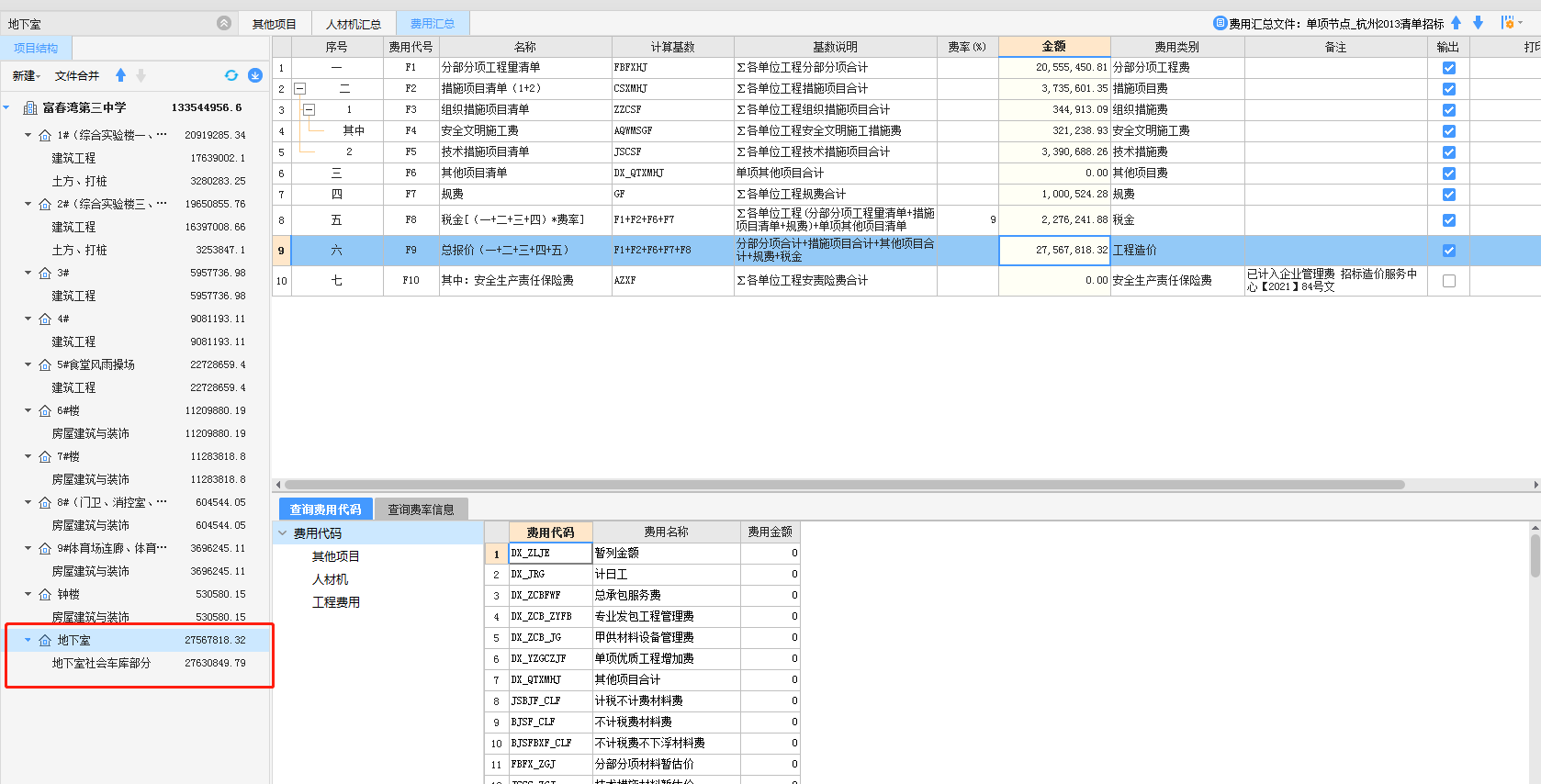The width and height of the screenshot is (1541, 784).
Task: Click the house icon of 7#楼
Action: [45, 456]
